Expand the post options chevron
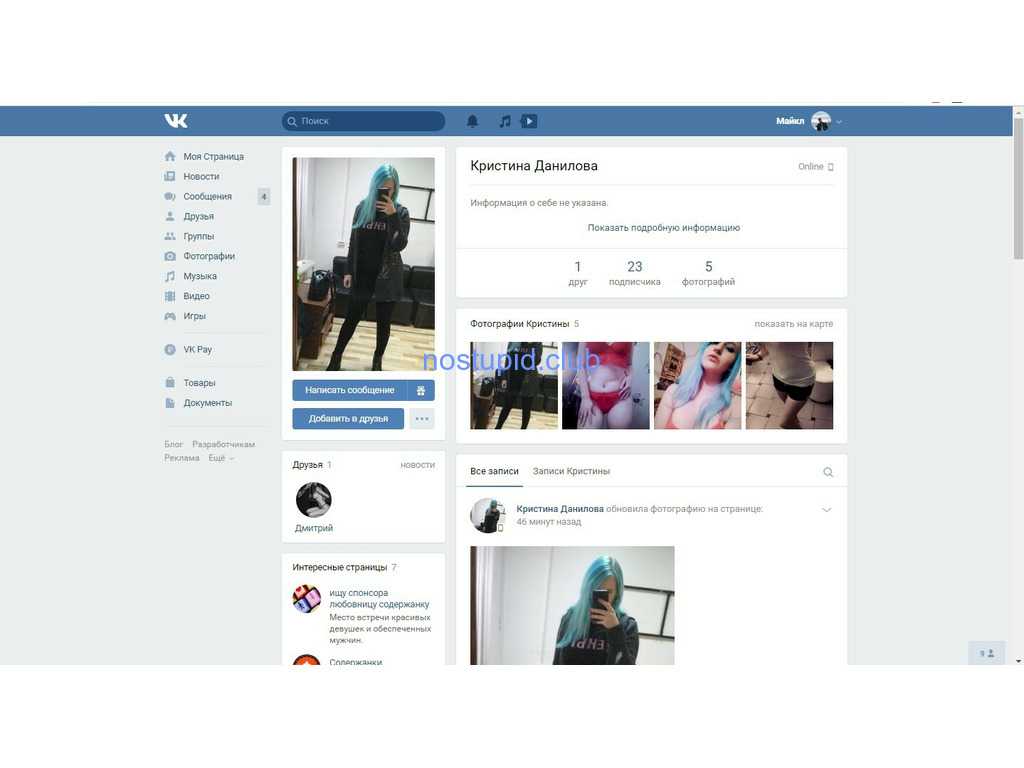 (826, 509)
